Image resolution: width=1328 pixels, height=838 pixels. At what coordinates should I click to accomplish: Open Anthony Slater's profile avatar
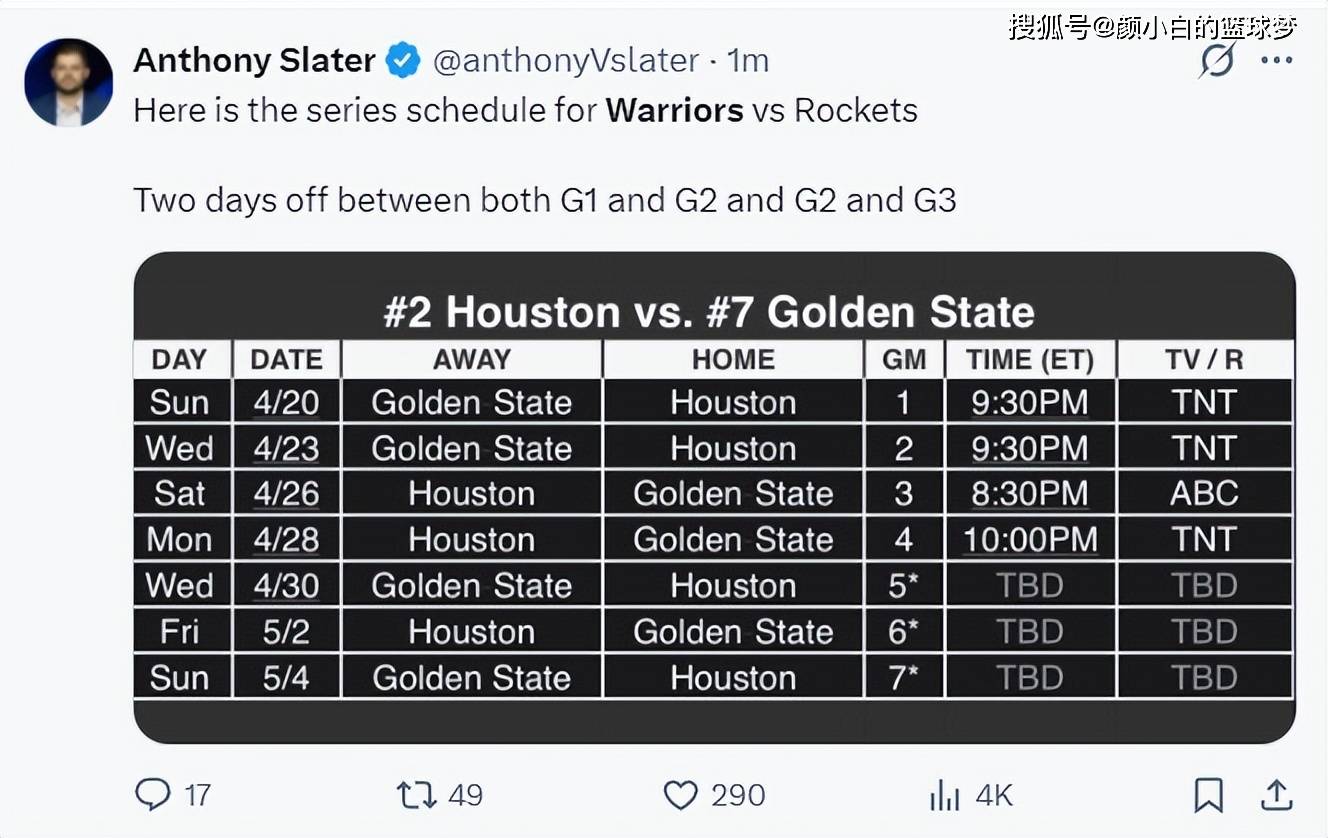69,82
